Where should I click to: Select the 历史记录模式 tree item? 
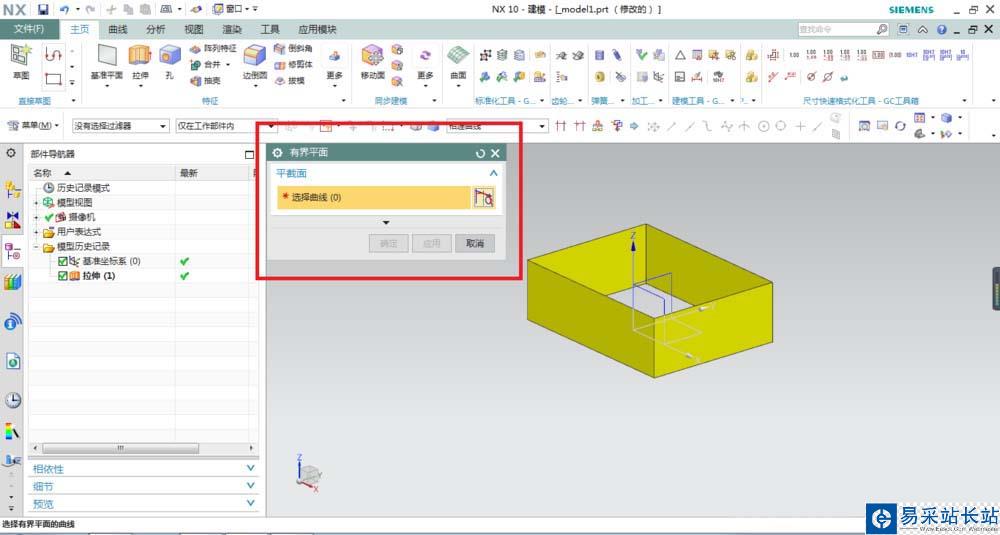point(83,188)
